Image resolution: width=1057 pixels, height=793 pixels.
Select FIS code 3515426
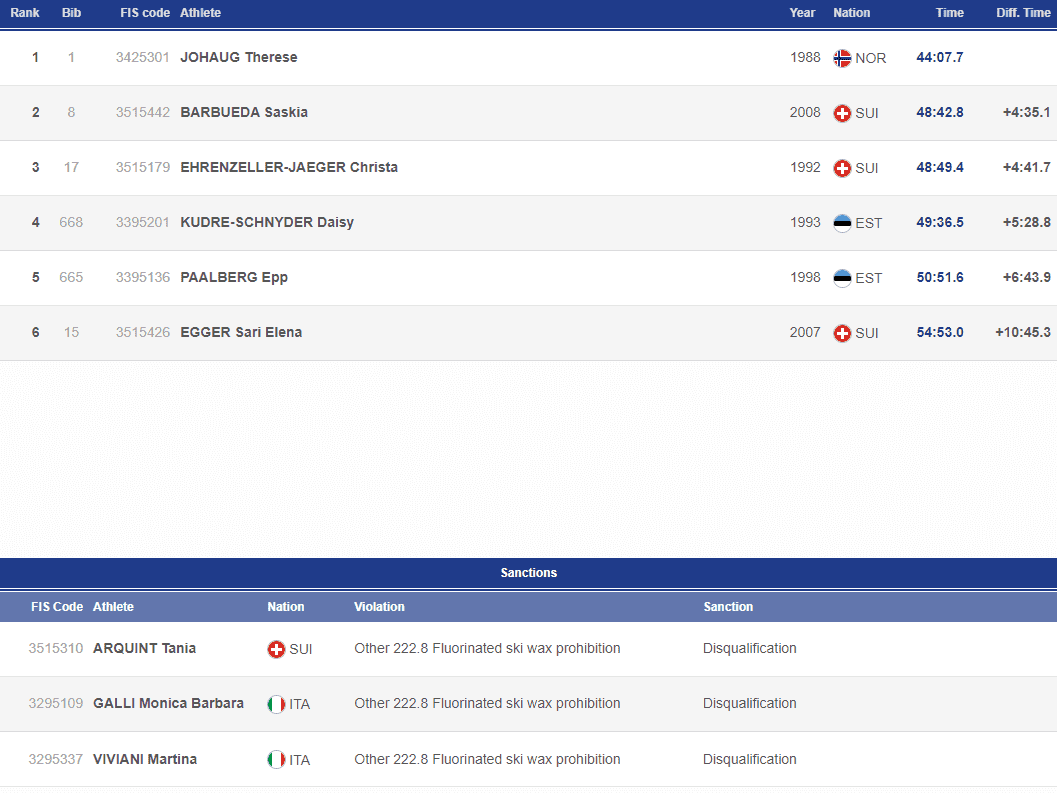point(142,332)
